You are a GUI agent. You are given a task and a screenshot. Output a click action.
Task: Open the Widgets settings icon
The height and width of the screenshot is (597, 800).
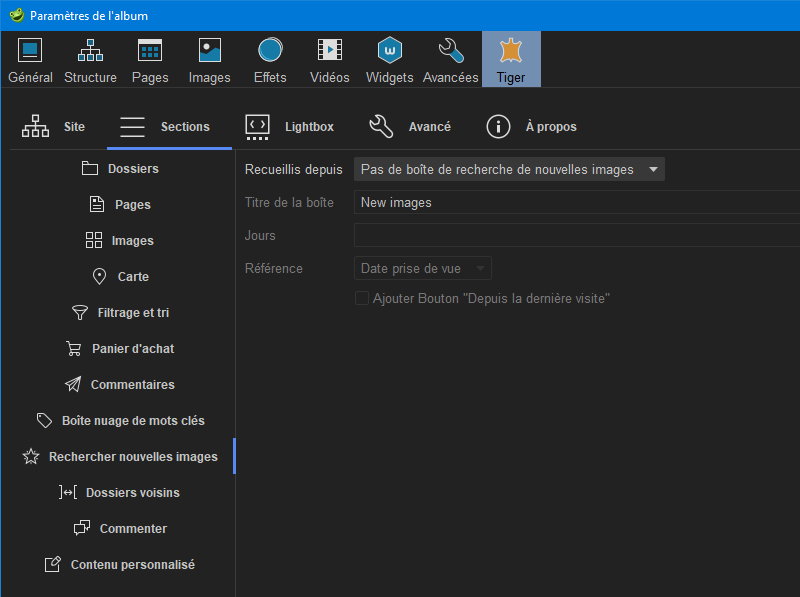point(389,58)
